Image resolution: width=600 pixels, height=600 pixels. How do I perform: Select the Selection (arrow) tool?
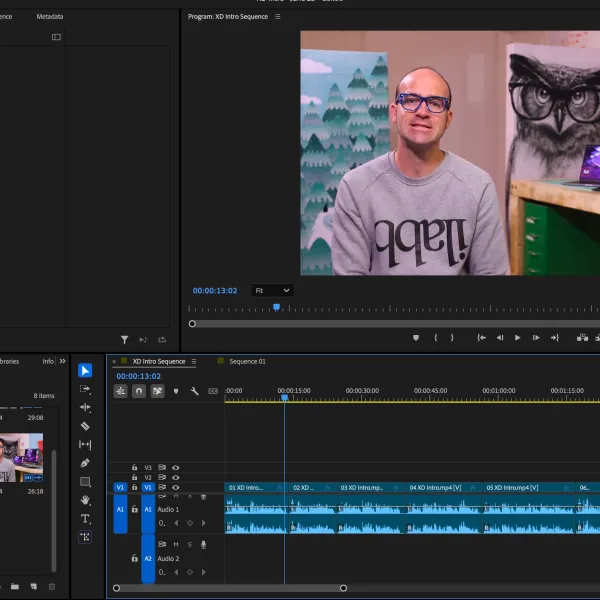[85, 370]
